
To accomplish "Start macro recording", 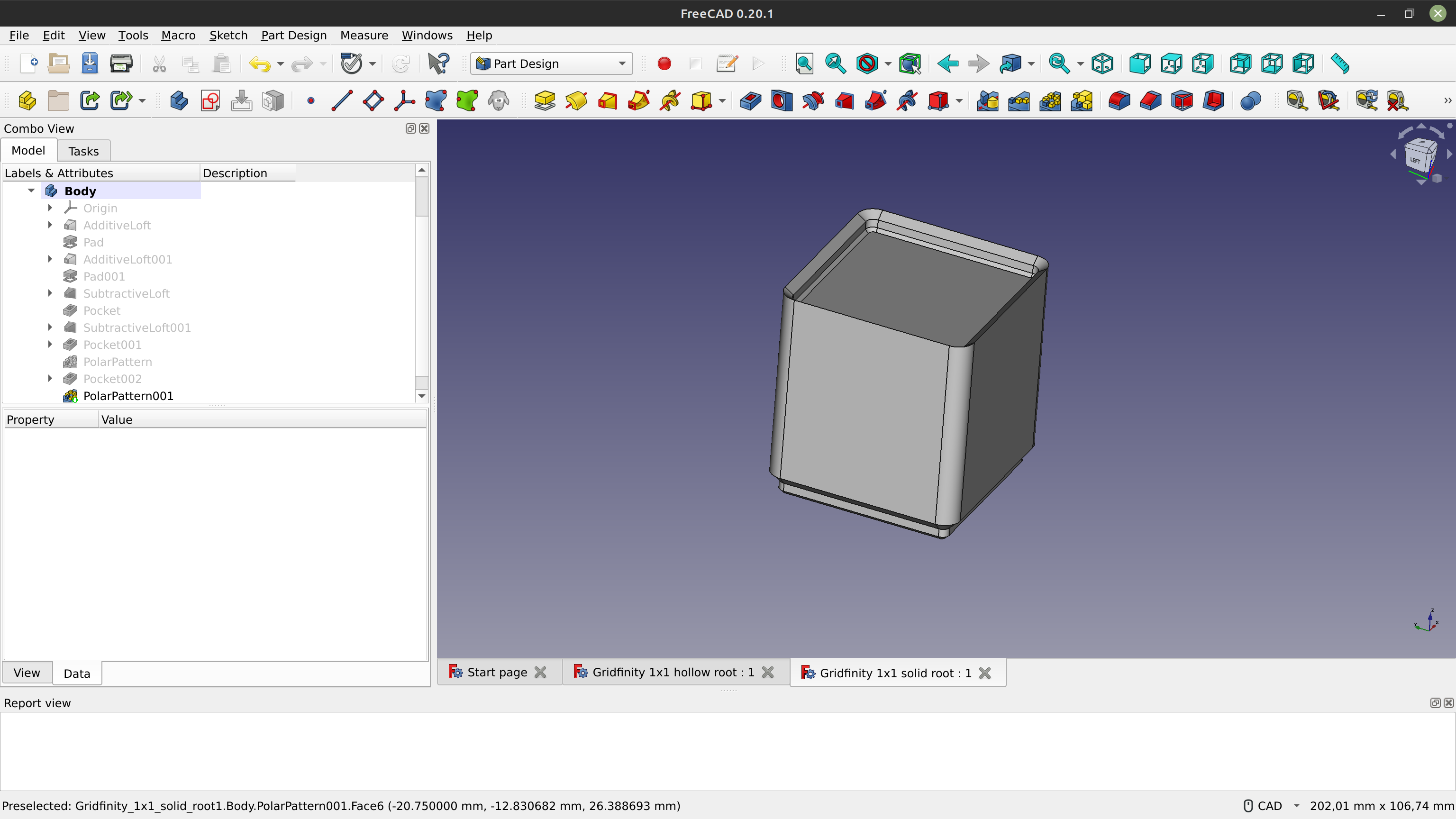I will 664,64.
